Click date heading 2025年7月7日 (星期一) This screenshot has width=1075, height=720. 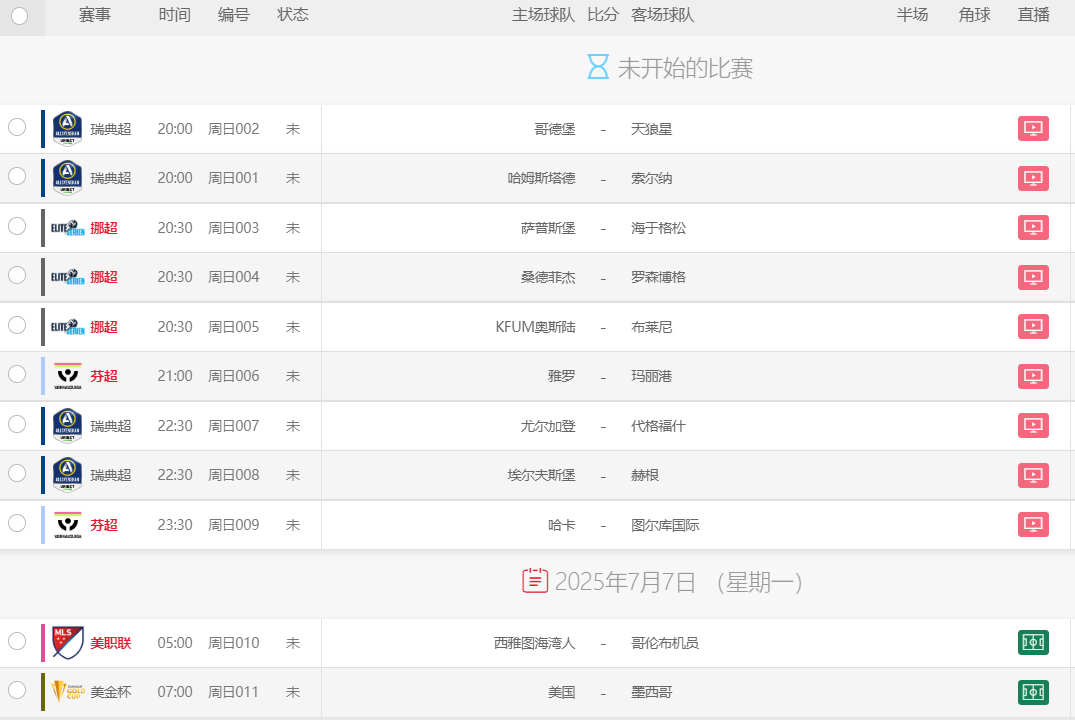[679, 581]
